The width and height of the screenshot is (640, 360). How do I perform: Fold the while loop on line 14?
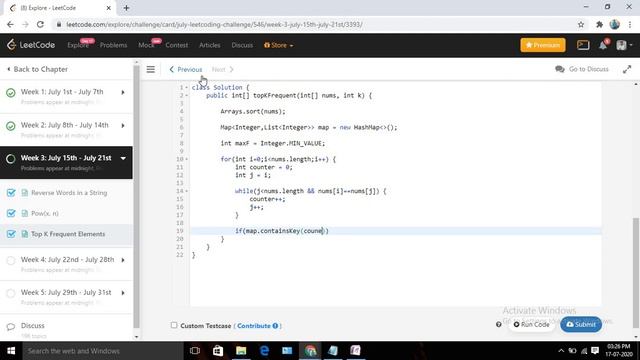pos(187,191)
